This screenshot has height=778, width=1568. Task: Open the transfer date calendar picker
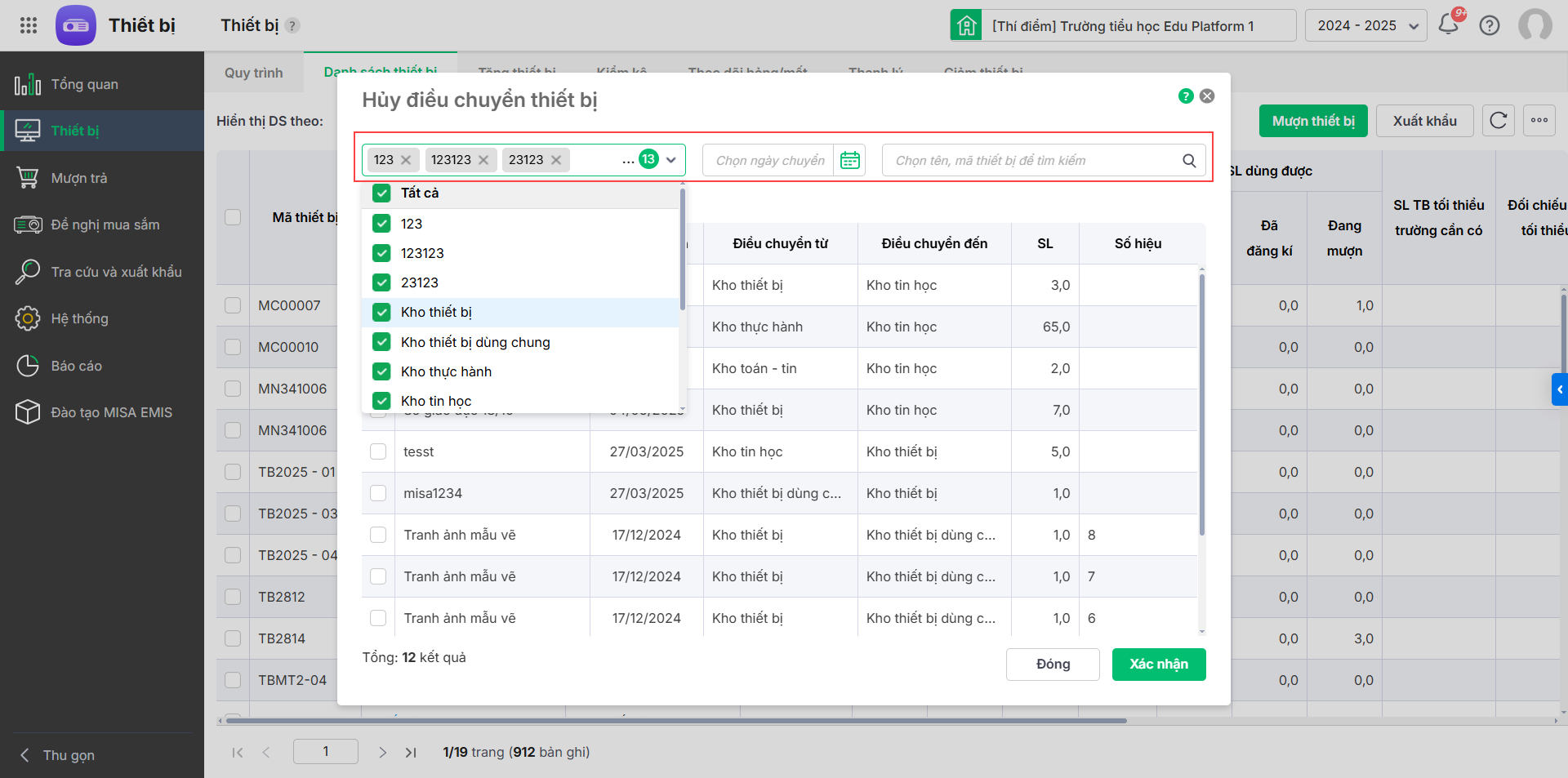pyautogui.click(x=850, y=160)
